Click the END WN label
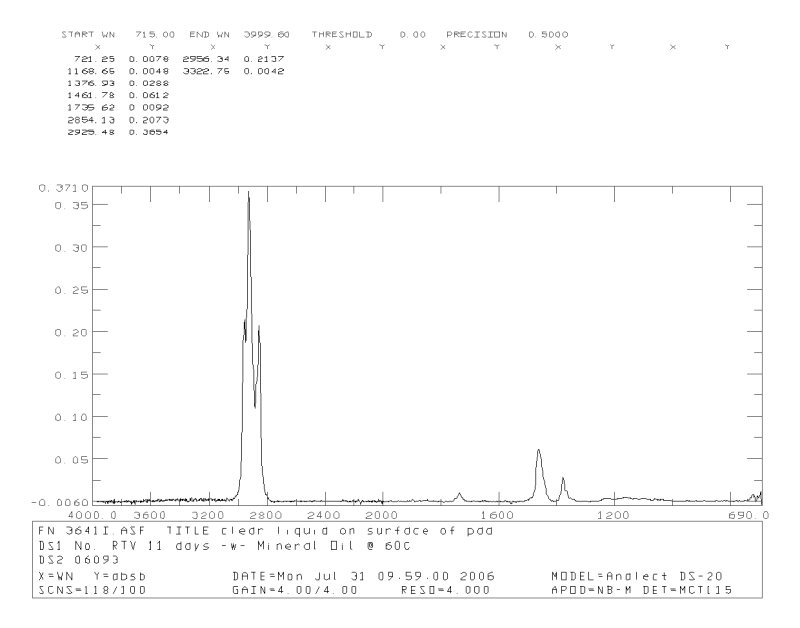 (210, 35)
